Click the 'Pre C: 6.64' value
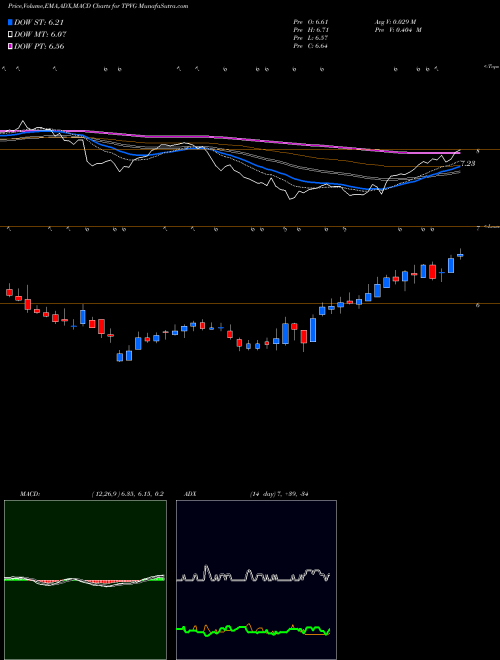Screen dimensions: 500x660 coord(311,46)
